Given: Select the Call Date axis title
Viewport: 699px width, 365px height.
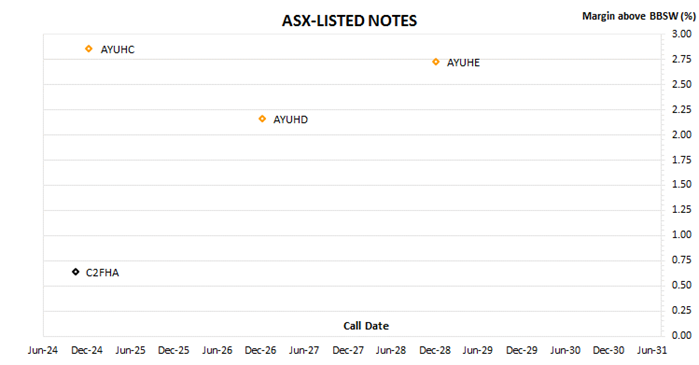Looking at the screenshot, I should coord(366,326).
